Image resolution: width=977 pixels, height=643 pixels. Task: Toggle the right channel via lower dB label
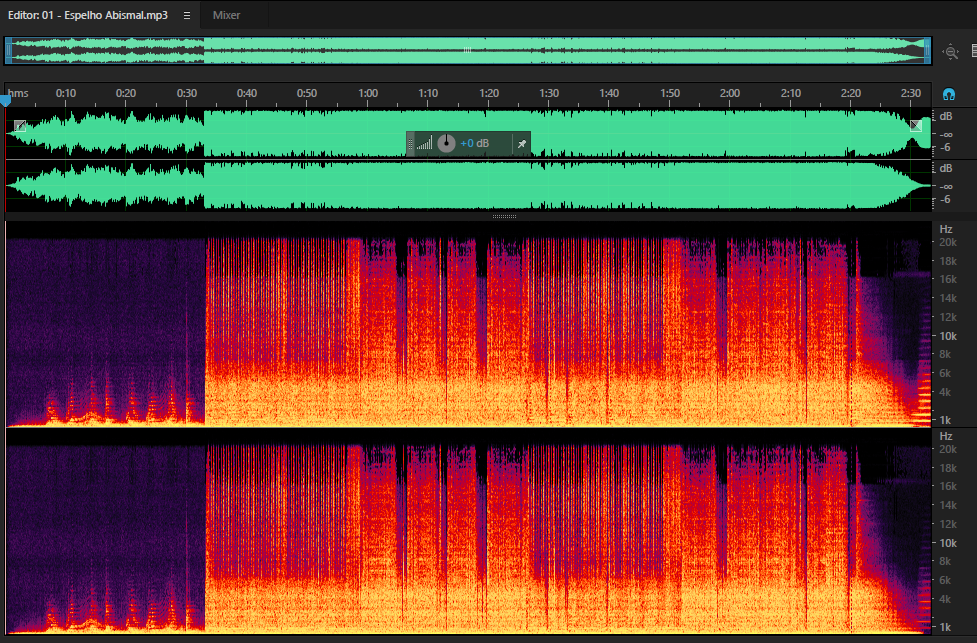pos(946,168)
